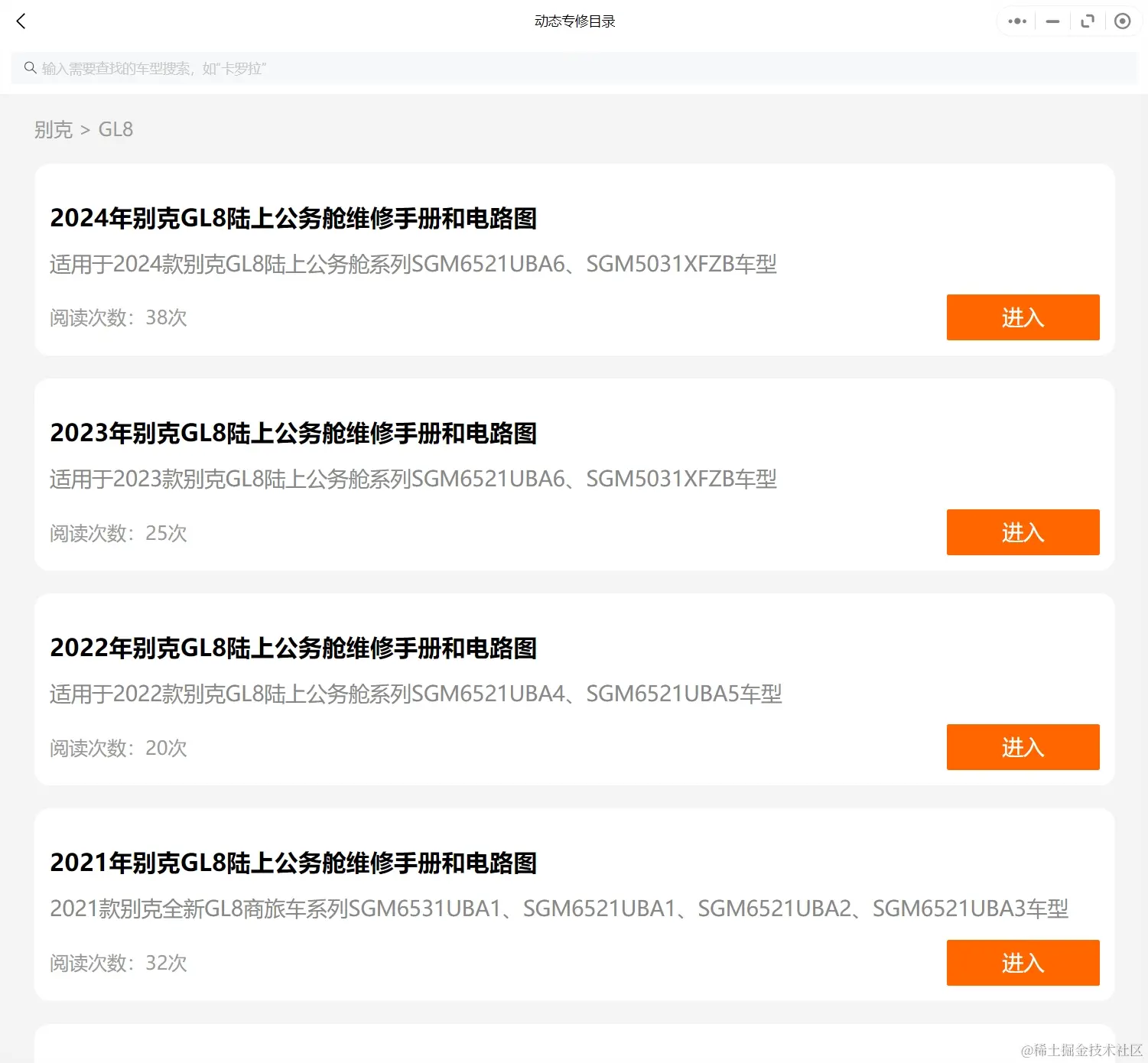Click the fullscreen expand icon in the capsule
This screenshot has height=1063, width=1148.
tap(1087, 21)
